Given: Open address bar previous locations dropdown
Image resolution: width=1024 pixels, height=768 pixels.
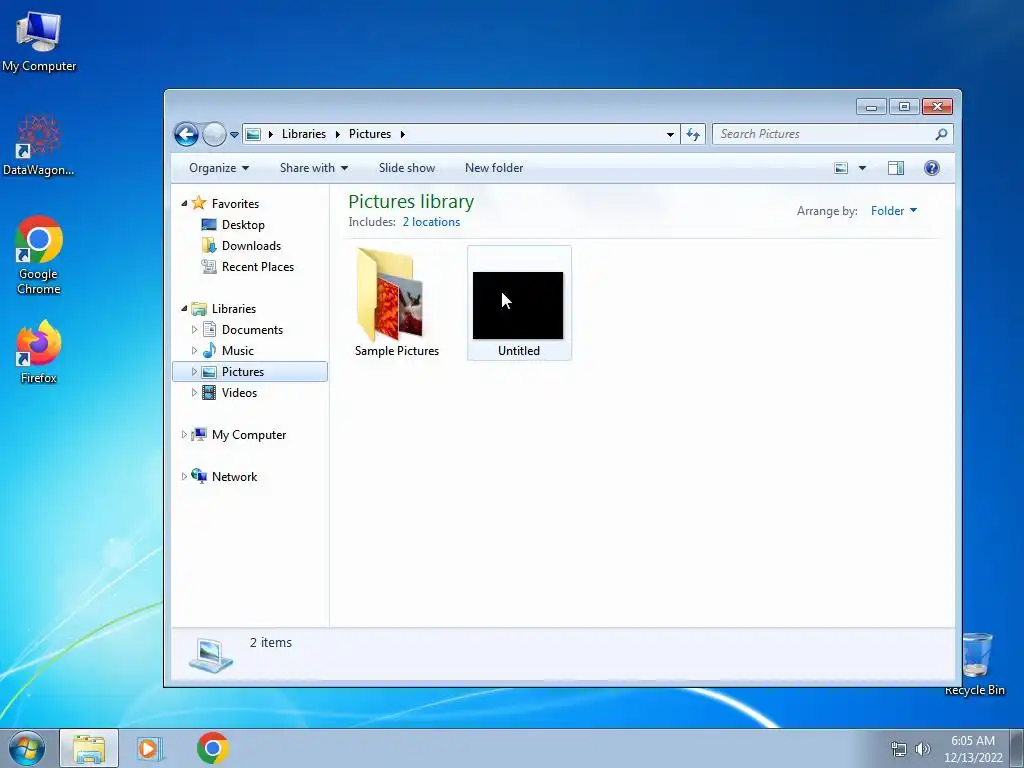Looking at the screenshot, I should (670, 135).
